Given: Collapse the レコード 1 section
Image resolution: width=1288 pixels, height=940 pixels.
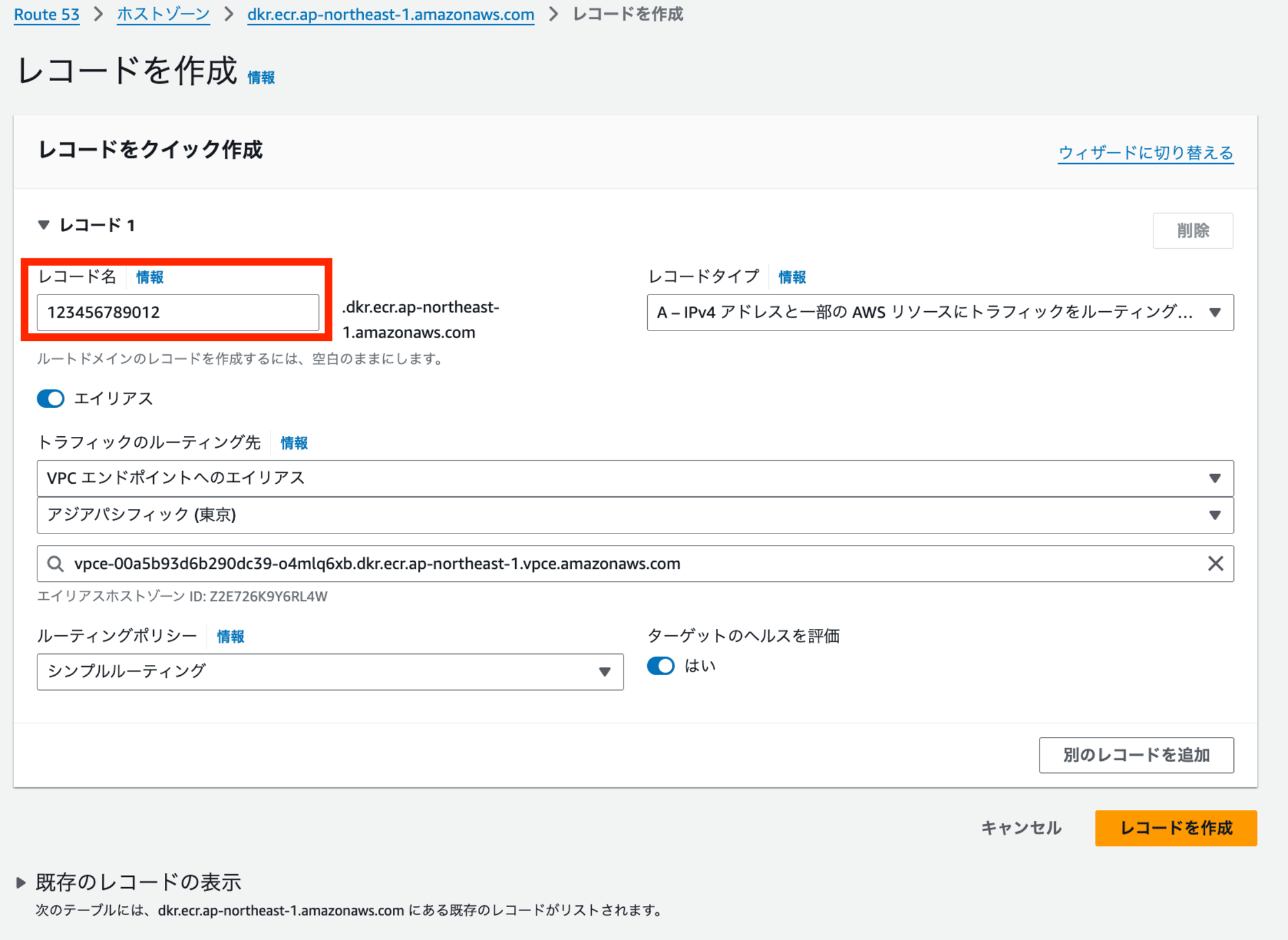Looking at the screenshot, I should (x=44, y=225).
